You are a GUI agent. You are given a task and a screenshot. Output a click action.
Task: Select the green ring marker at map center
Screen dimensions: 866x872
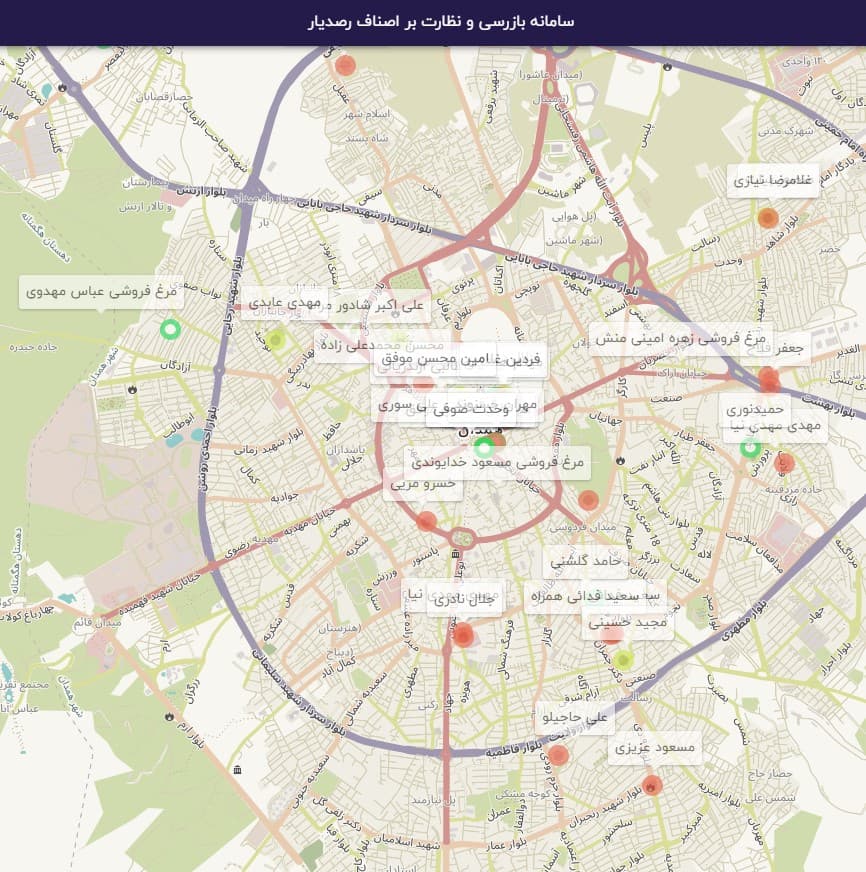click(x=484, y=447)
